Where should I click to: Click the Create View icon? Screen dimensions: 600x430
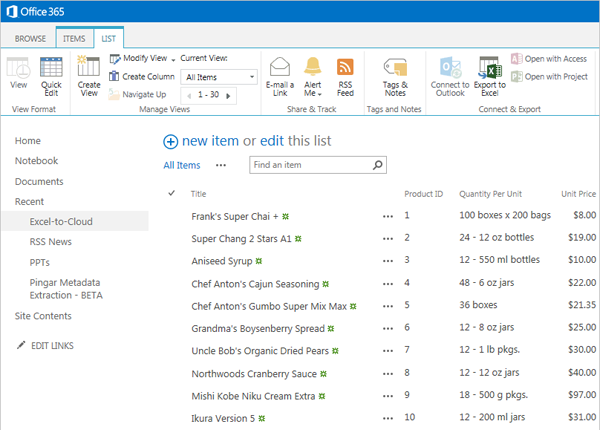tap(88, 75)
